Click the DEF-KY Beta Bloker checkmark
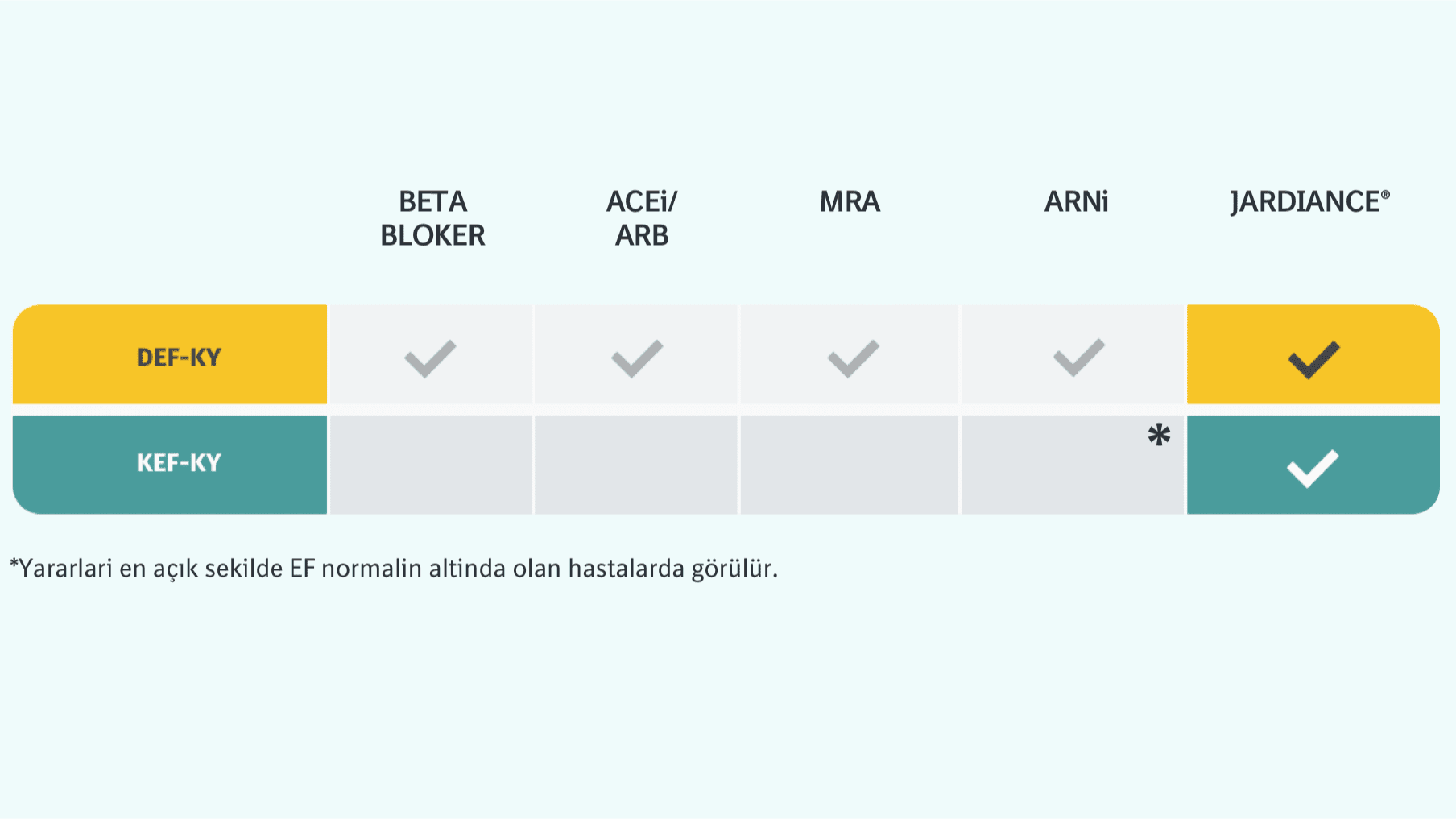This screenshot has width=1456, height=819. pyautogui.click(x=430, y=358)
